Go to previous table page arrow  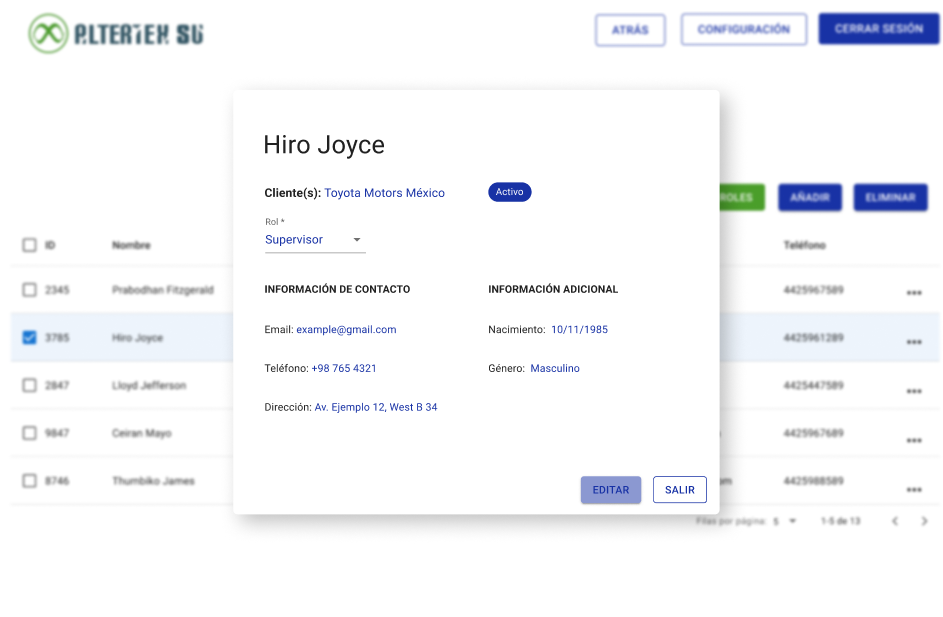(895, 521)
